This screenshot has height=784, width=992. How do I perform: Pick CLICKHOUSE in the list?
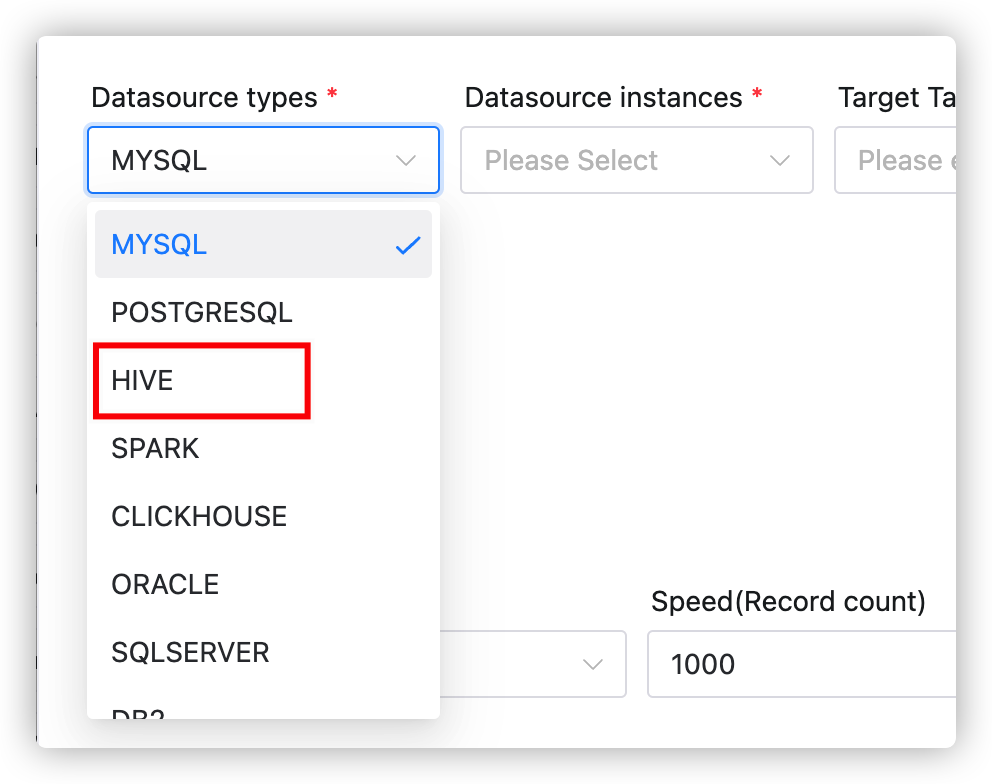click(263, 516)
